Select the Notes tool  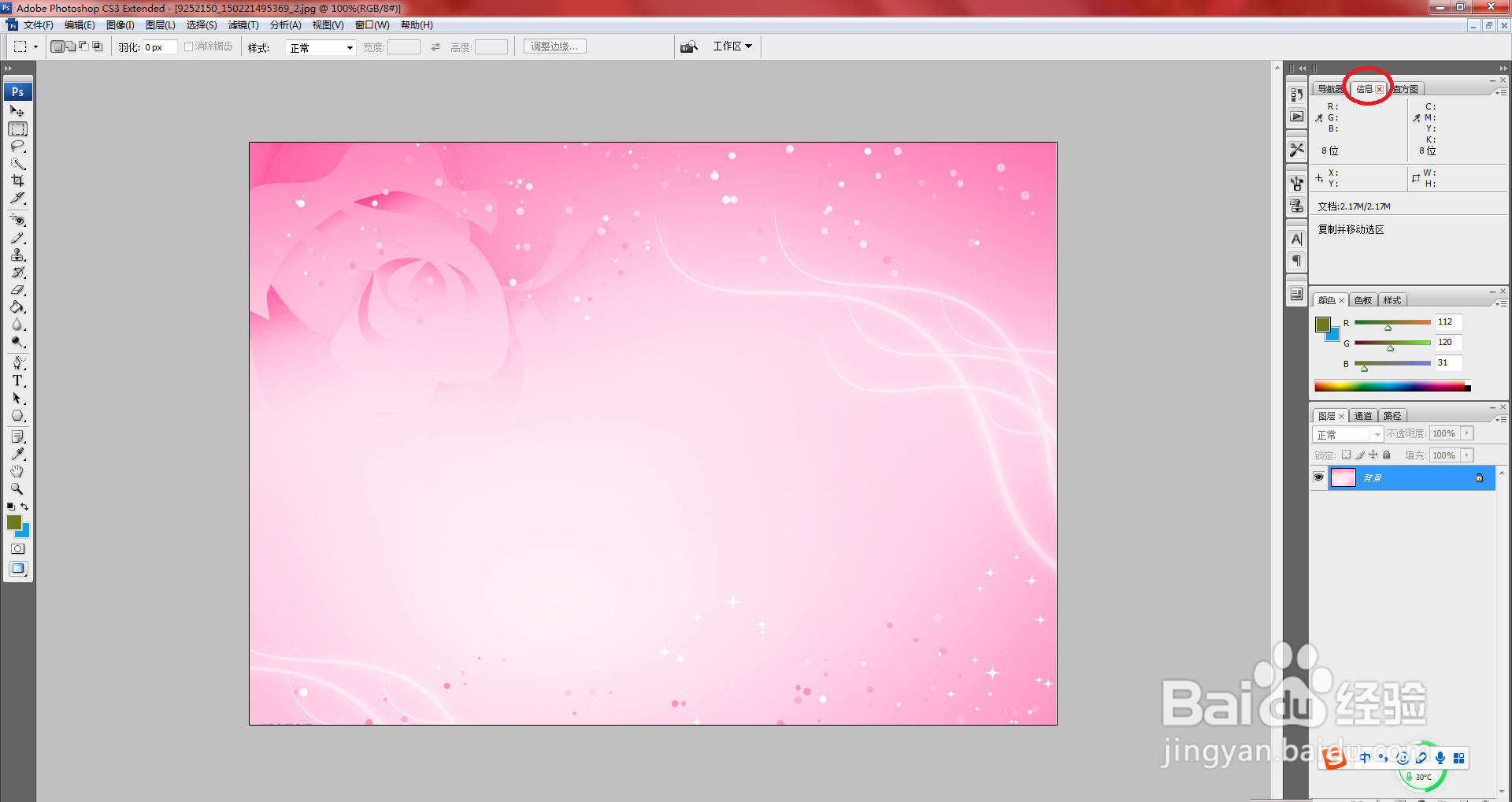tap(17, 436)
